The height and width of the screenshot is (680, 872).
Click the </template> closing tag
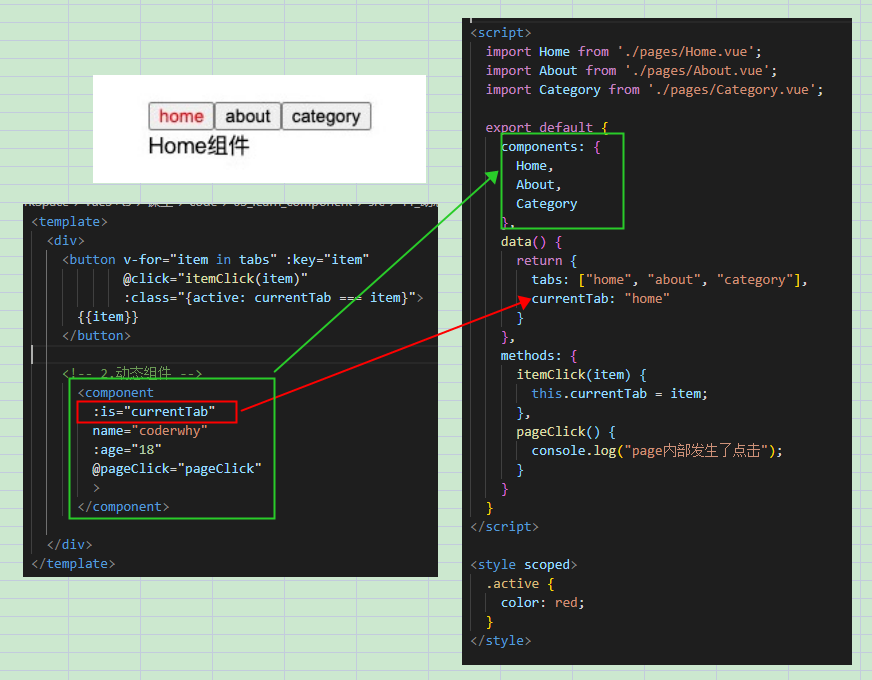pyautogui.click(x=73, y=564)
